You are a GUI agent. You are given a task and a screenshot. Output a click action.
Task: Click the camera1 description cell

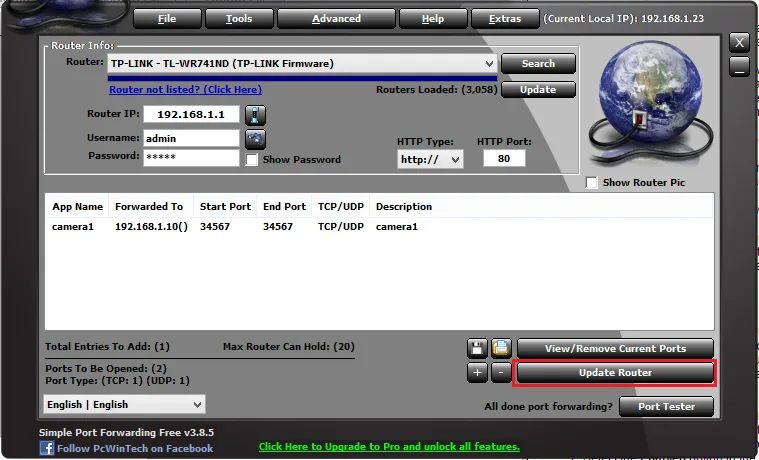[x=396, y=227]
